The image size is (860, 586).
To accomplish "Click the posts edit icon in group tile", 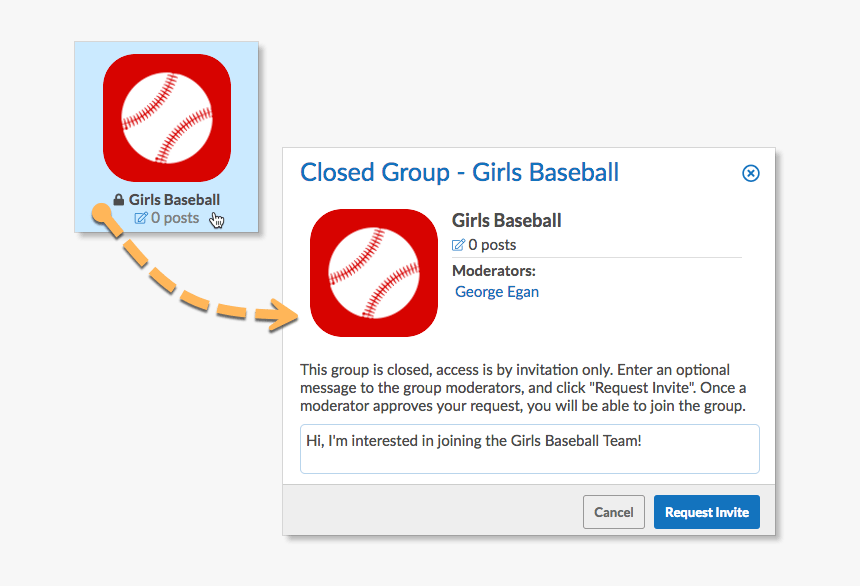I will [140, 218].
